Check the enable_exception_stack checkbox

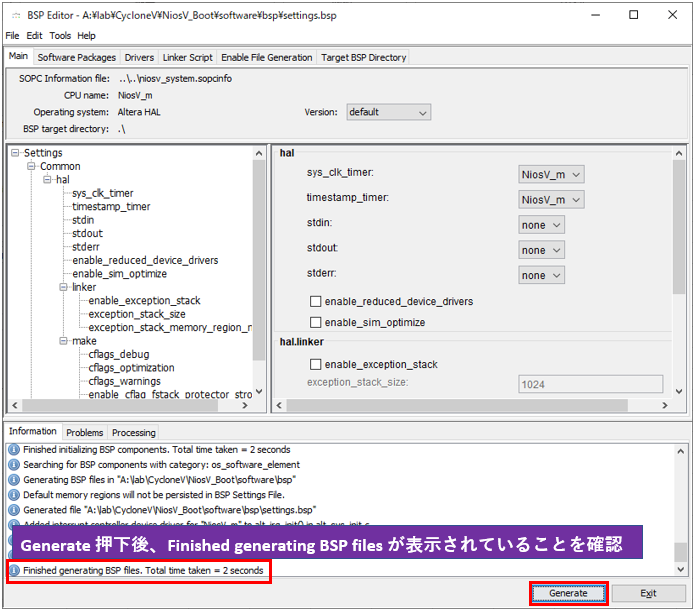(316, 364)
